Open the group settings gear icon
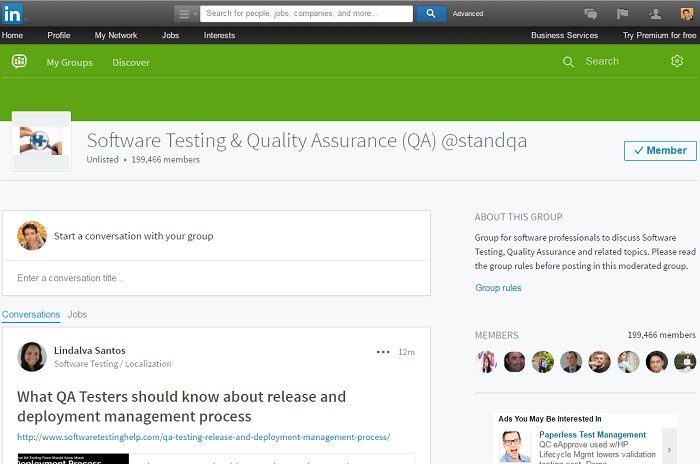Screen dimensions: 700x464 coord(677,62)
